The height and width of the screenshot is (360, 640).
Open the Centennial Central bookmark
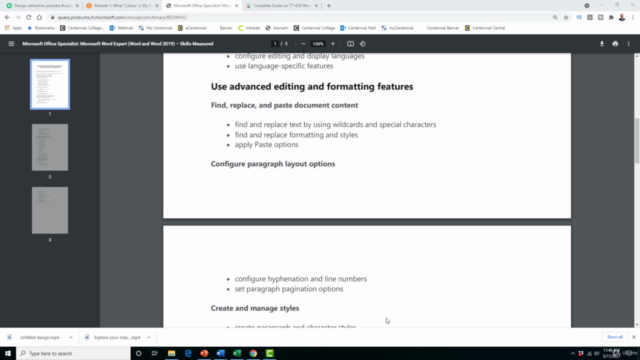[x=485, y=28]
